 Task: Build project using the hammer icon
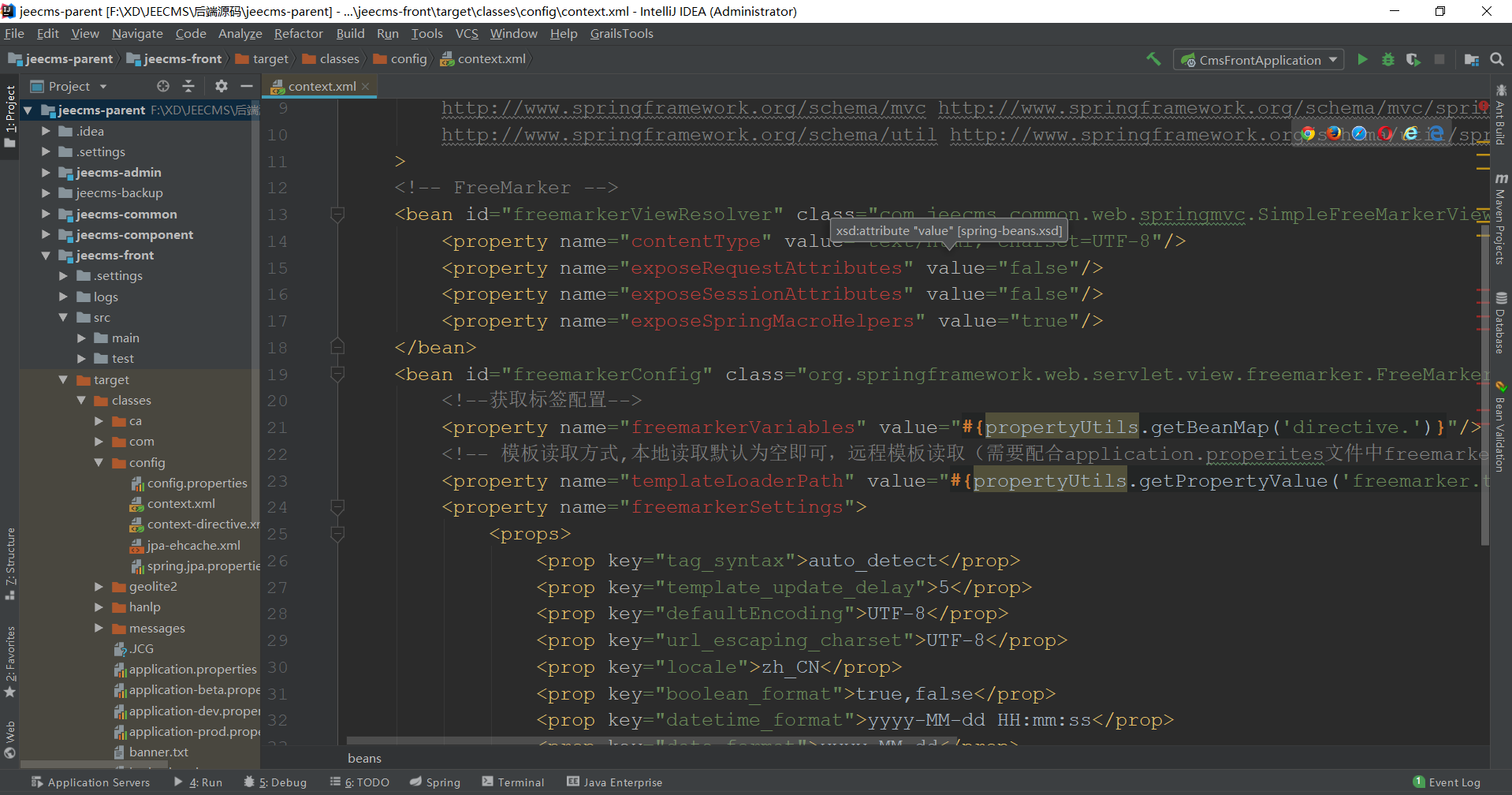point(1153,60)
